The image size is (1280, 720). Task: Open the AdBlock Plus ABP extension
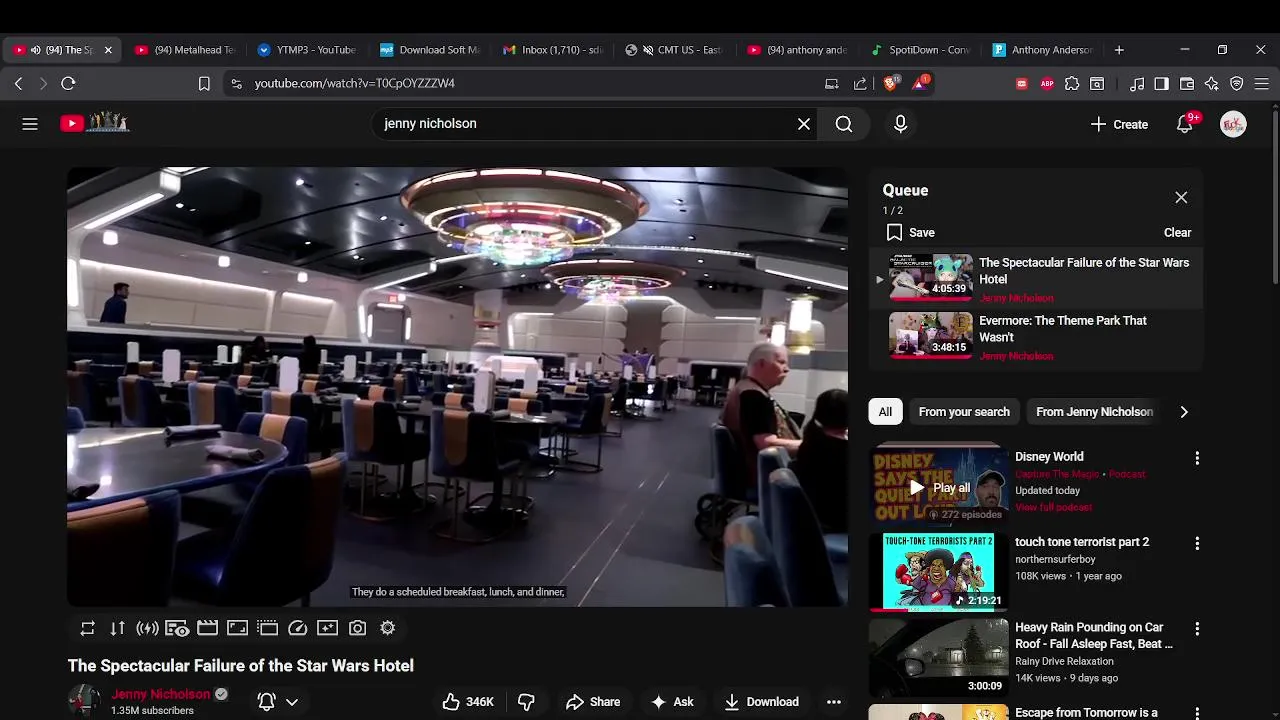[1047, 84]
